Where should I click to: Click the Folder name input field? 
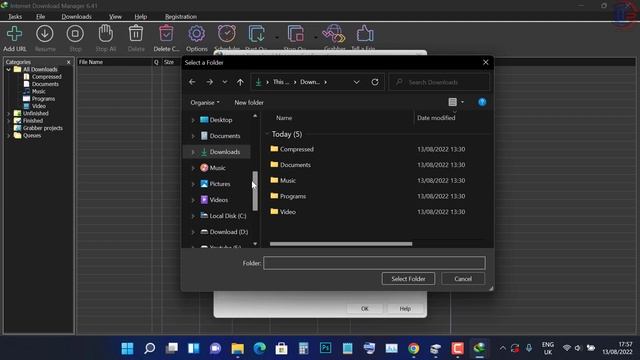(374, 263)
